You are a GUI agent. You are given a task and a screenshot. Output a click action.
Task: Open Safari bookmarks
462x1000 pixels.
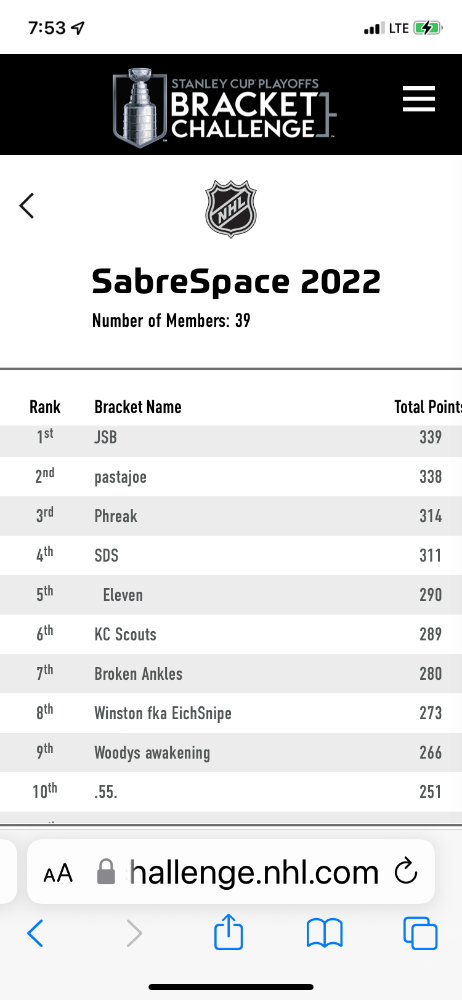(325, 934)
